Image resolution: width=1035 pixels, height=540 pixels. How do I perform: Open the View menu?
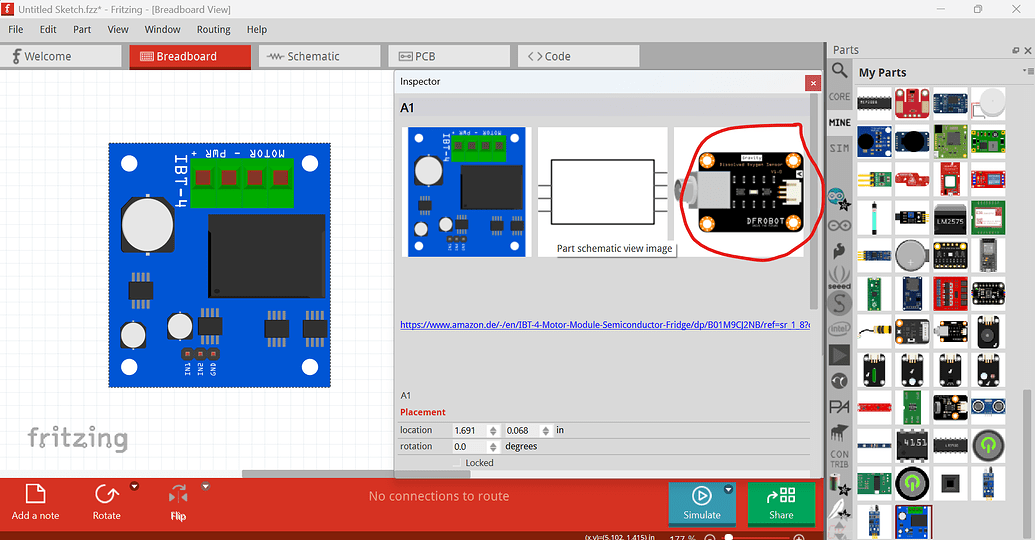[118, 30]
